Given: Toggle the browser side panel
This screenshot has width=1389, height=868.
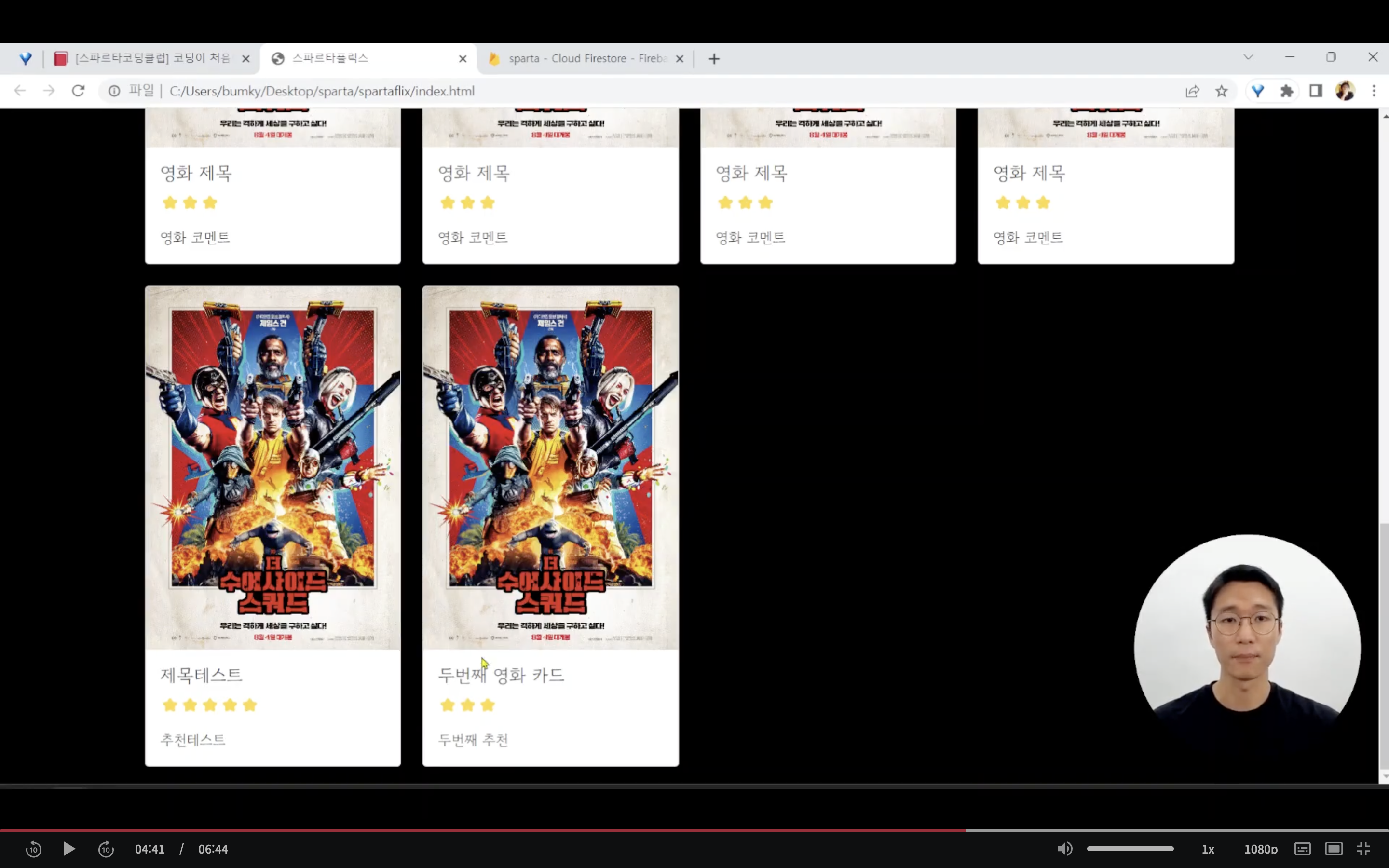Looking at the screenshot, I should click(x=1316, y=91).
